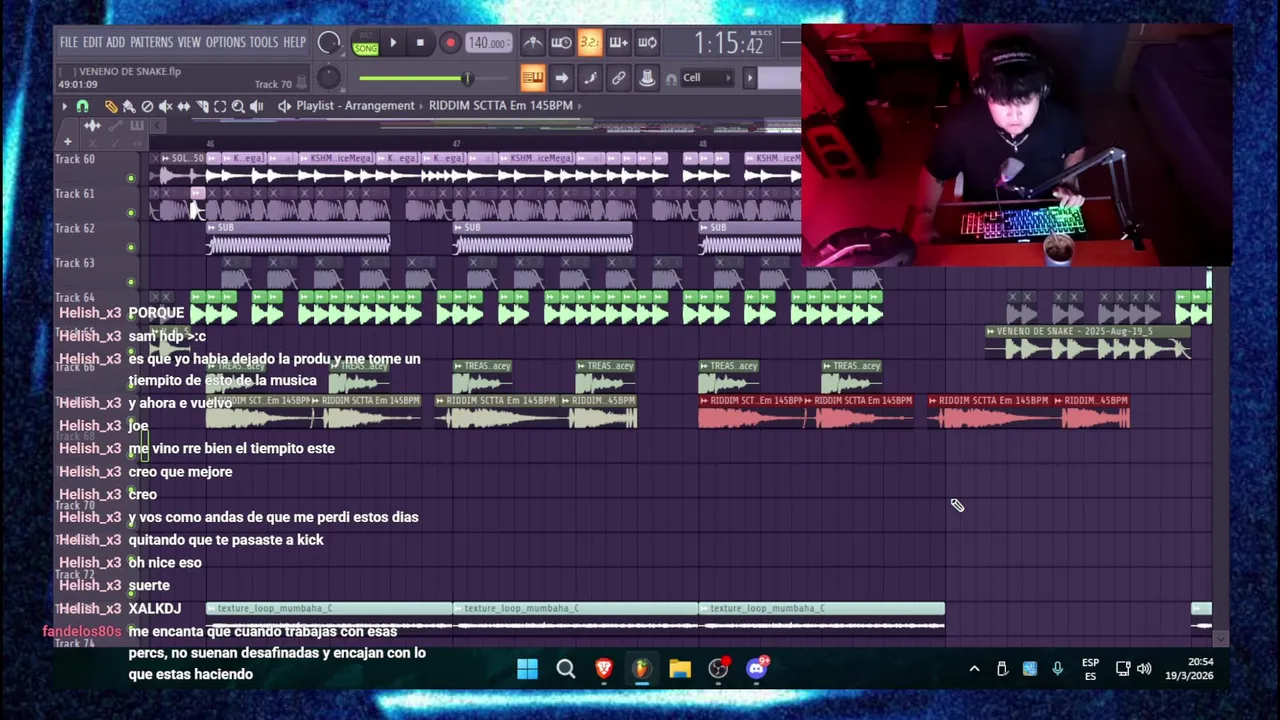Toggle the multilink to controllers icon

(x=618, y=78)
